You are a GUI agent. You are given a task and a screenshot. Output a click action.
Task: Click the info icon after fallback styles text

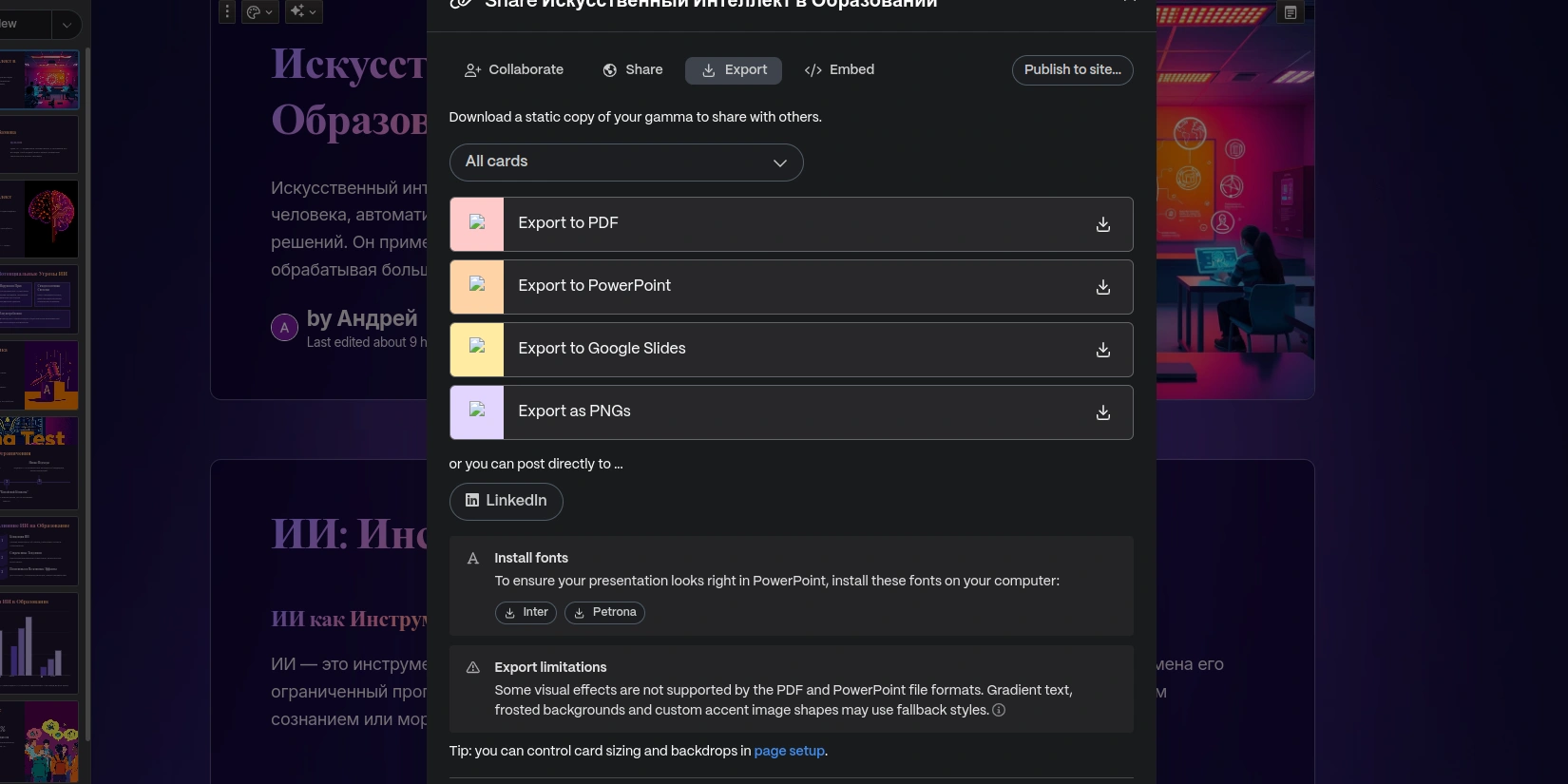999,710
